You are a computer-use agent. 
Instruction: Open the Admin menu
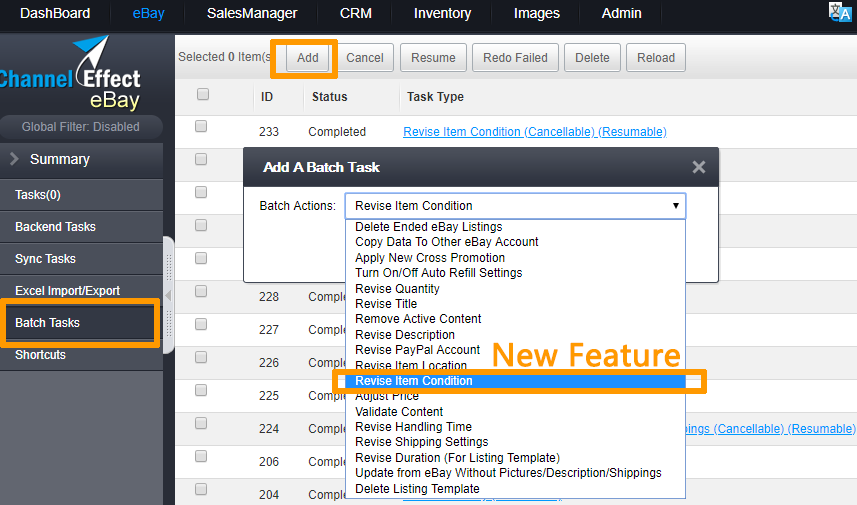click(621, 13)
